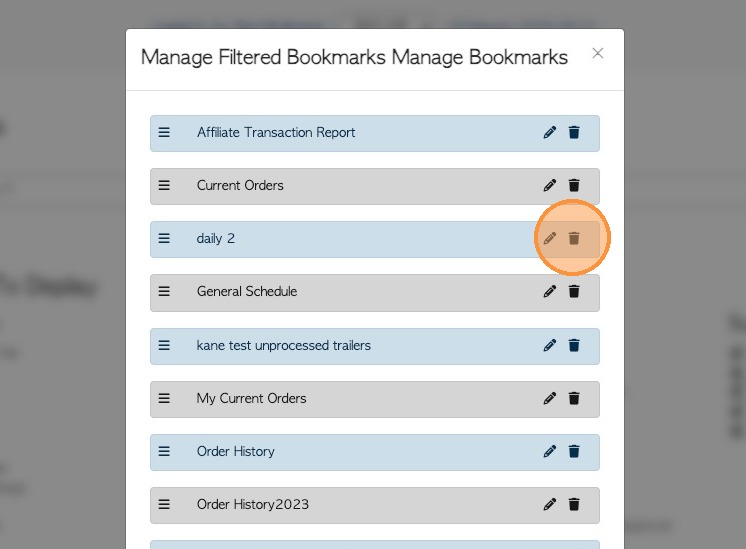This screenshot has width=746, height=549.
Task: Delete the Order History2023 bookmark
Action: tap(574, 505)
